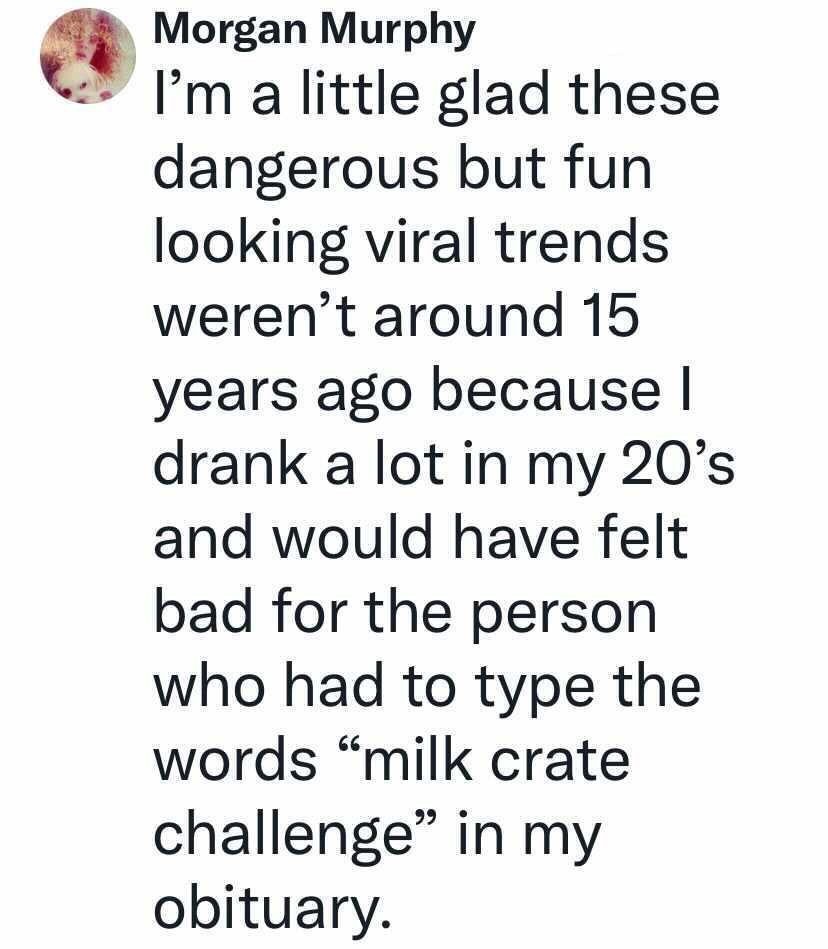Click the word "challenge" in the tweet
The width and height of the screenshot is (828, 949).
coord(283,836)
